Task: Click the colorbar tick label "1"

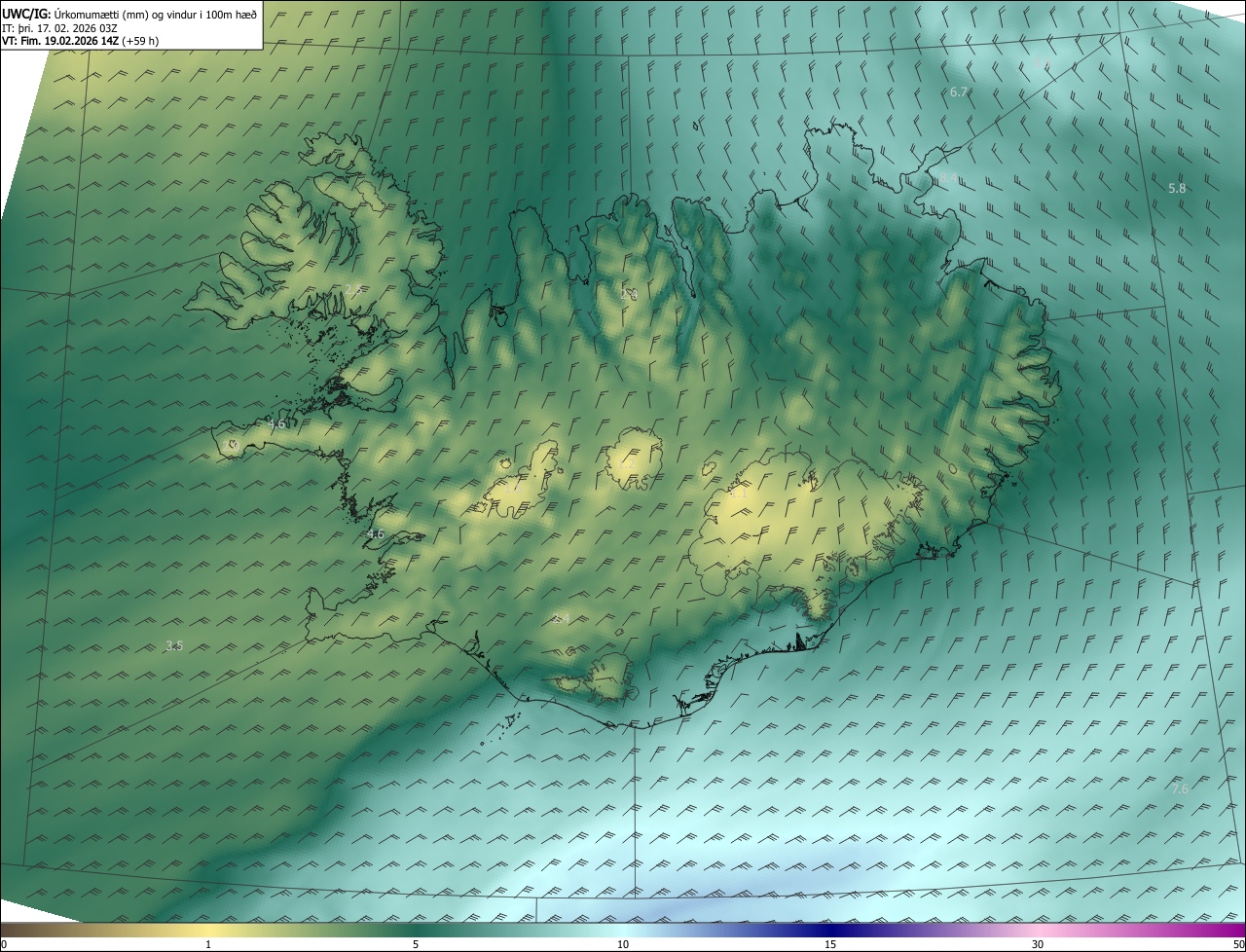Action: (208, 945)
